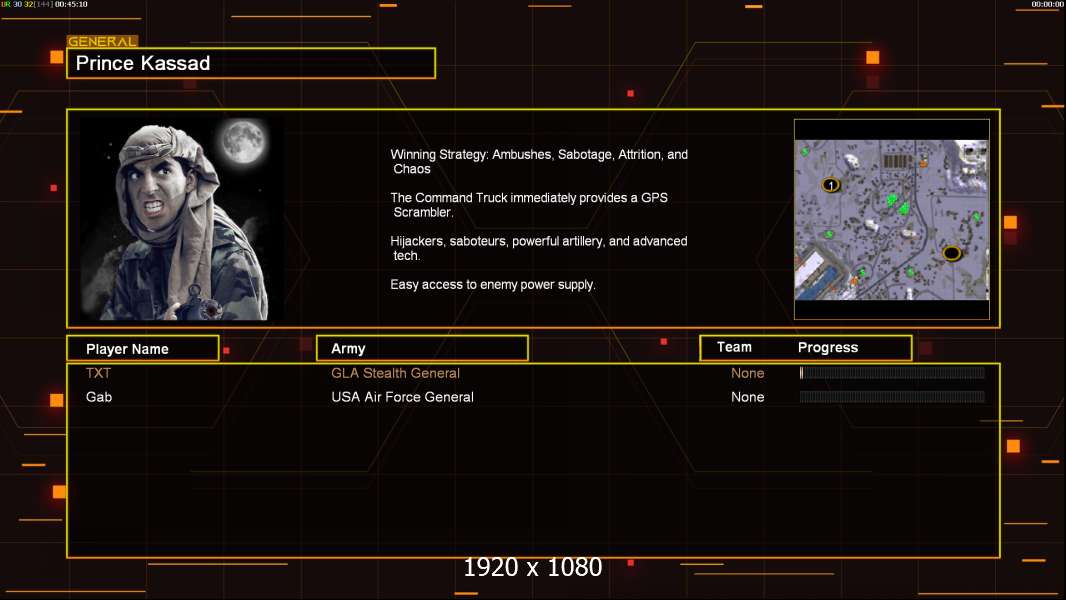This screenshot has width=1066, height=600.
Task: Click the snowy map preview thumbnail
Action: (x=892, y=219)
